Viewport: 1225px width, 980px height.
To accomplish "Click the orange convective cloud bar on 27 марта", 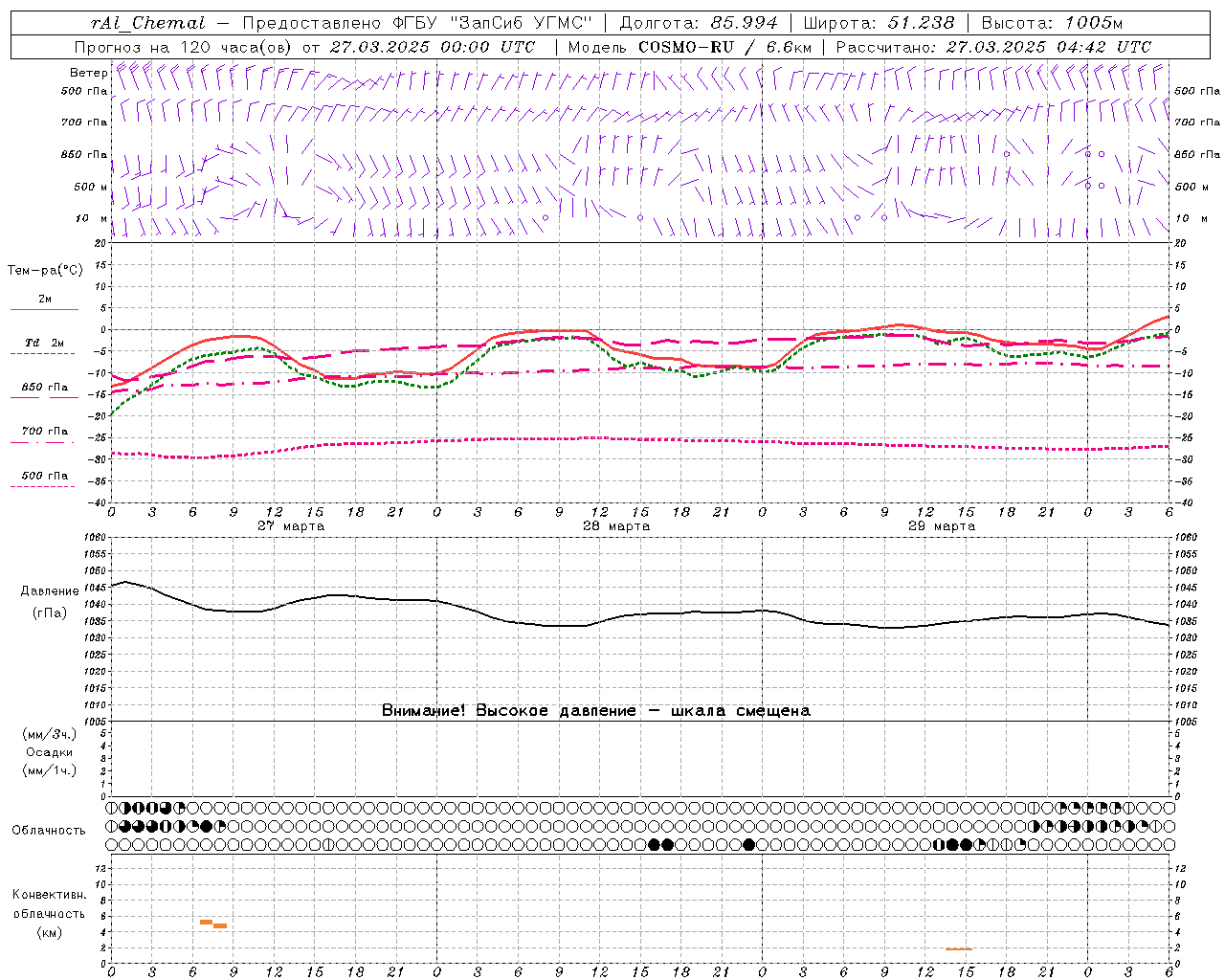I will [212, 924].
